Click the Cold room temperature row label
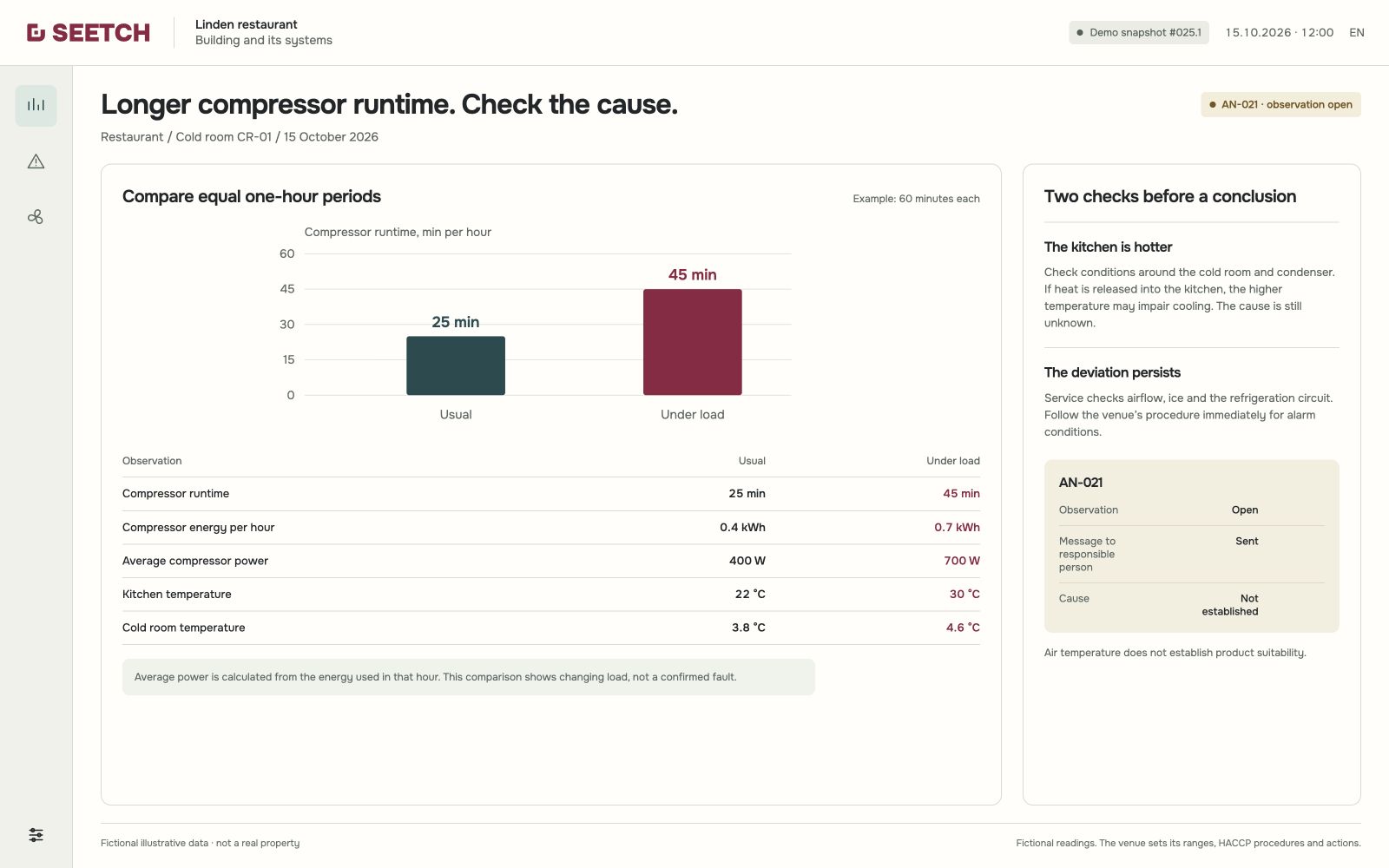 (x=184, y=628)
